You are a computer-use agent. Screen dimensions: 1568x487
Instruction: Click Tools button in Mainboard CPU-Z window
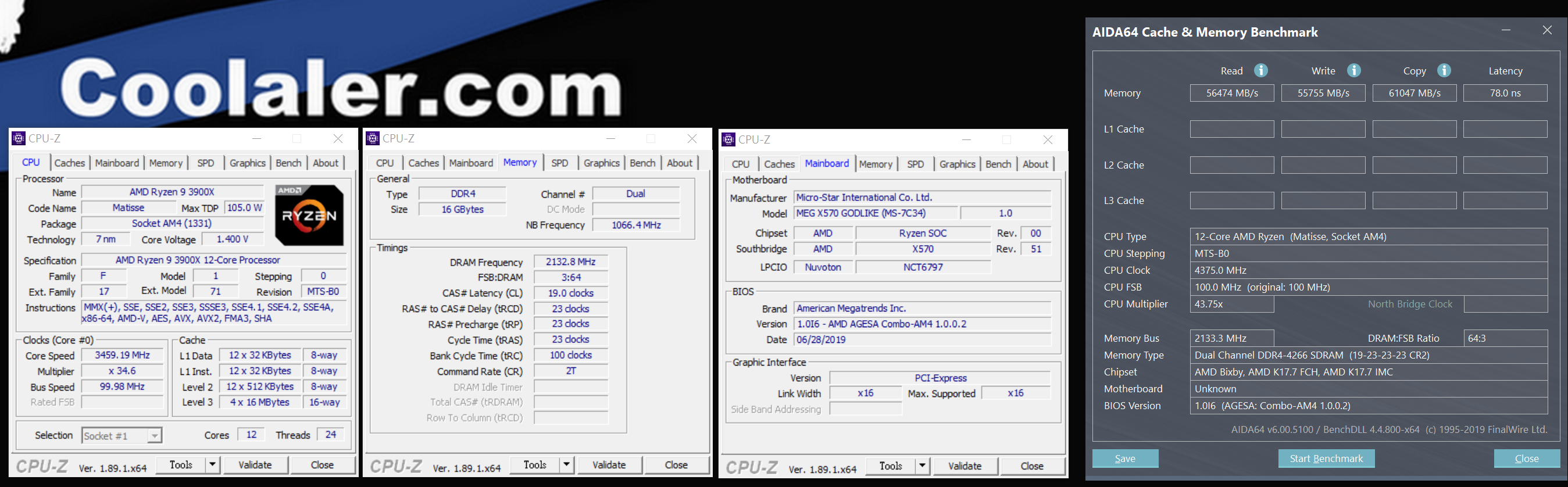(891, 465)
